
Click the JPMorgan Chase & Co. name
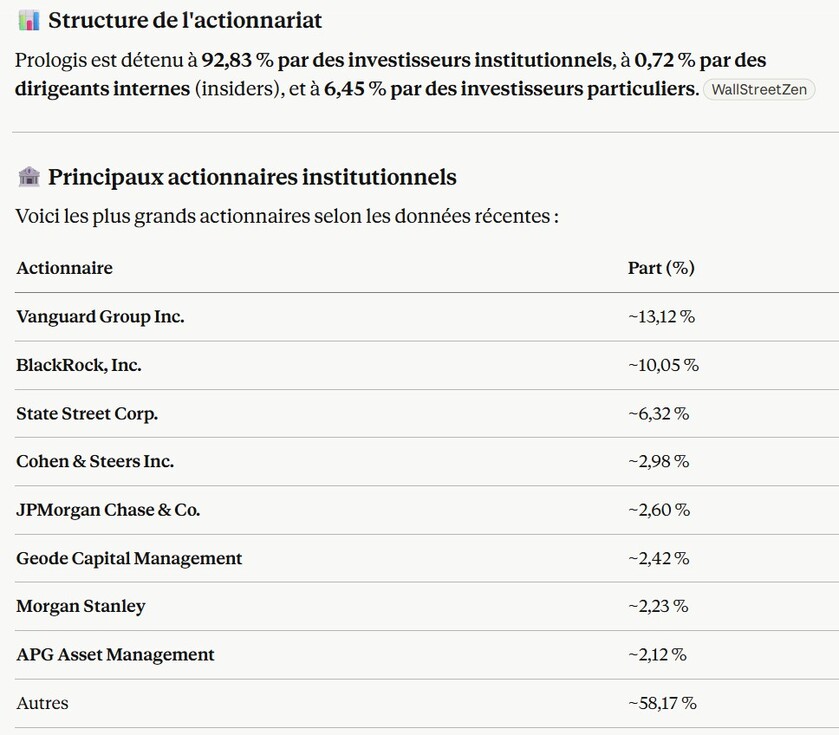pyautogui.click(x=108, y=510)
